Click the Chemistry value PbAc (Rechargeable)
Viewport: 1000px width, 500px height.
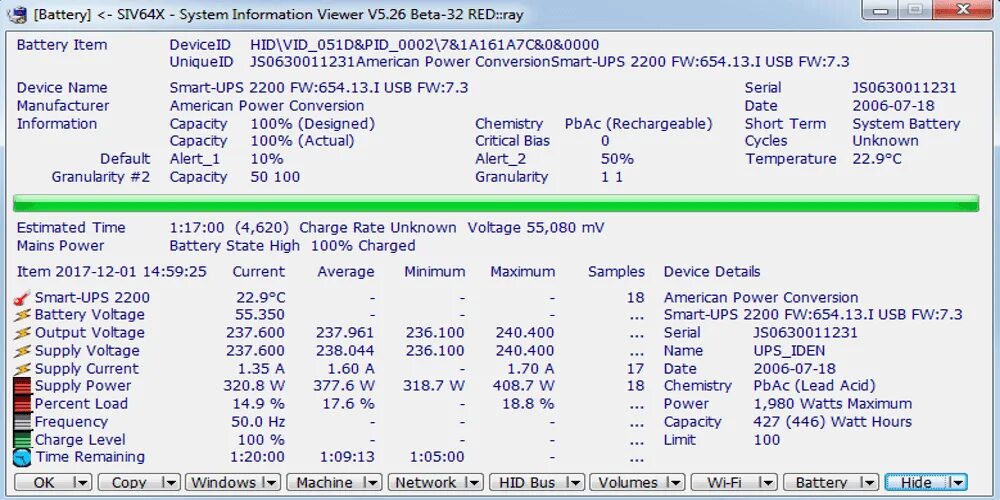pos(638,124)
